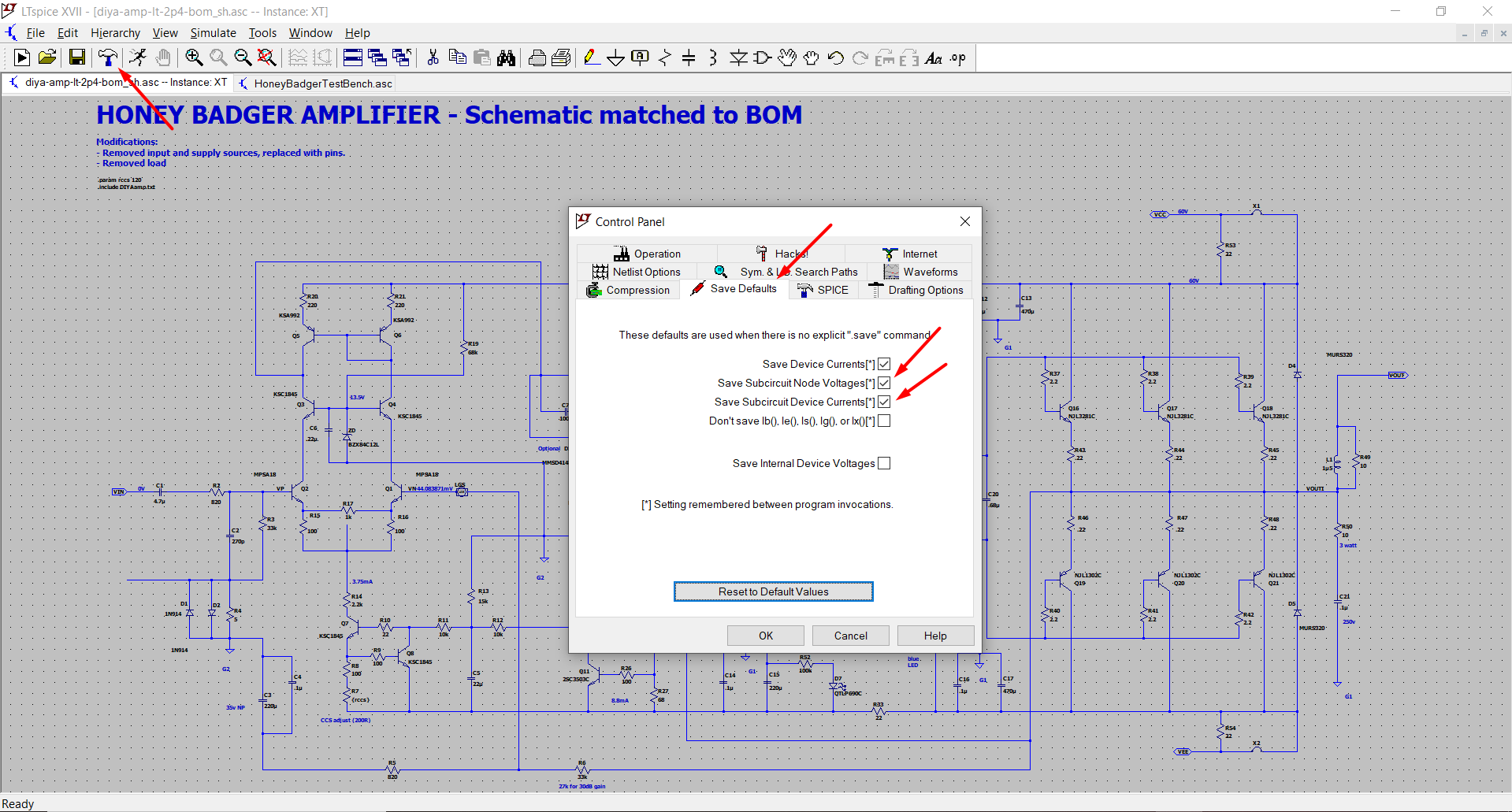
Task: Switch to the SPICE tab
Action: (x=823, y=290)
